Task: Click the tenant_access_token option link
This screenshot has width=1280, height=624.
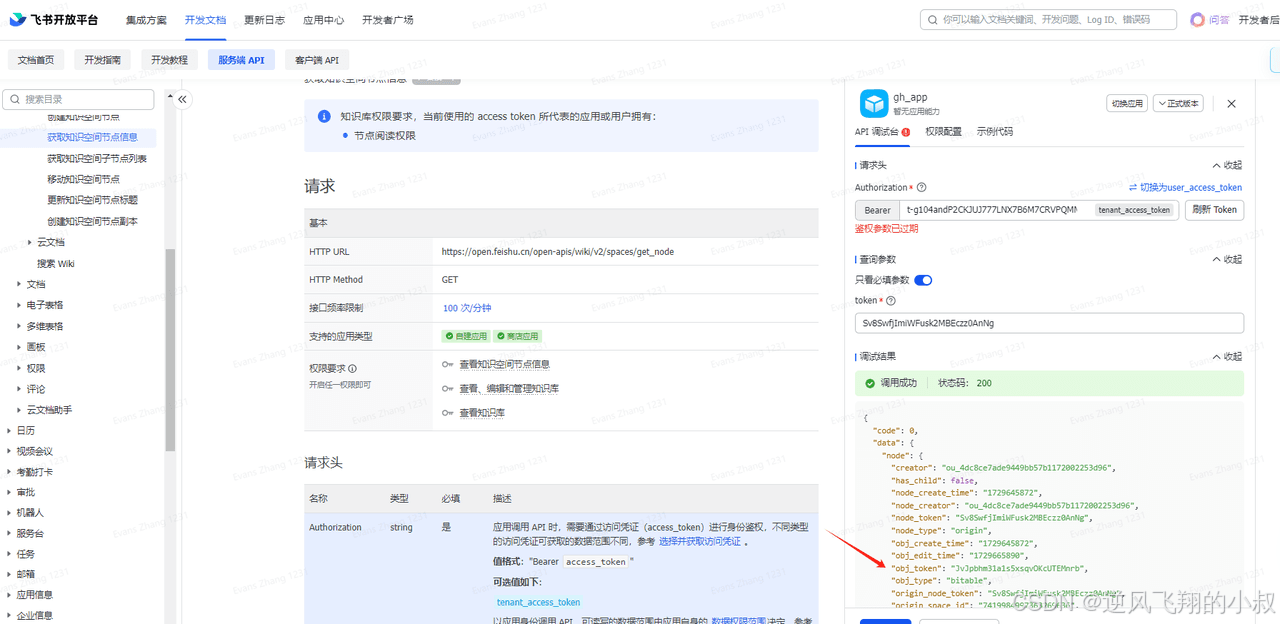Action: coord(538,602)
